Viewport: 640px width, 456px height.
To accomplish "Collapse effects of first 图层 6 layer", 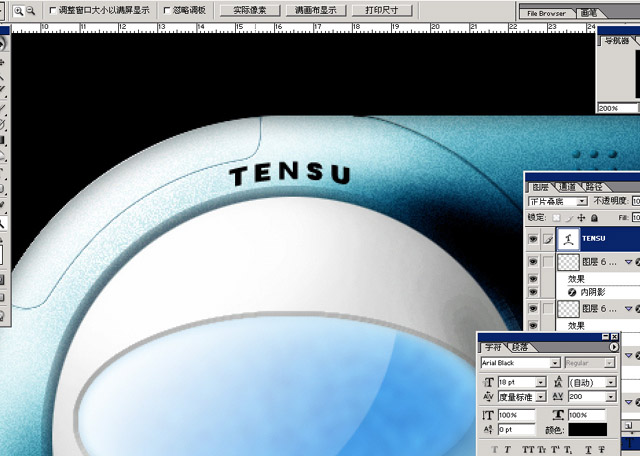I will point(629,262).
